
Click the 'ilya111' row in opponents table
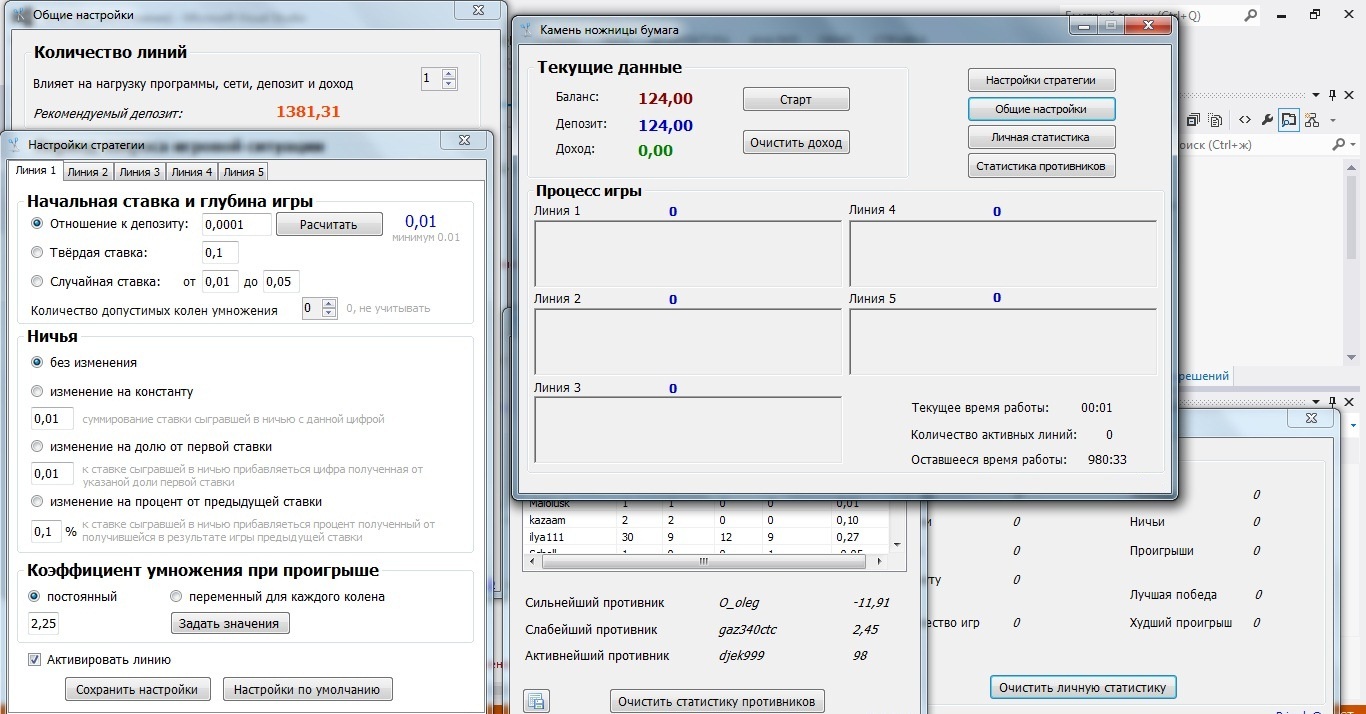coord(705,536)
